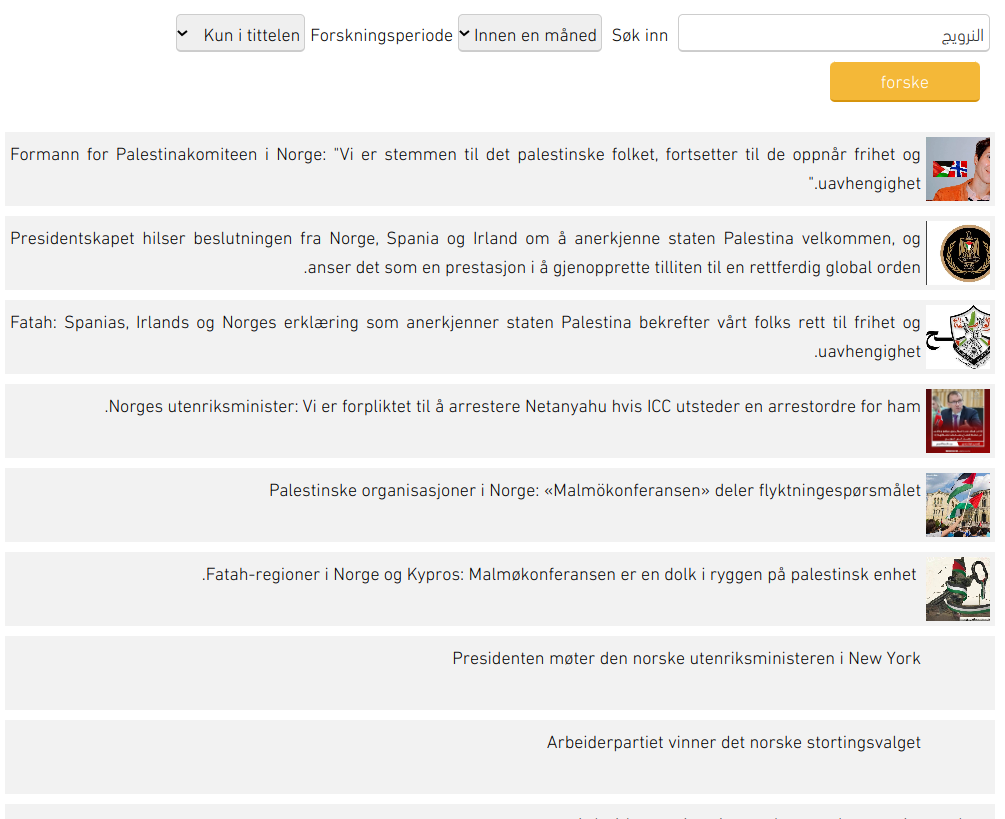Viewport: 1005px width, 819px height.
Task: Expand the 'Kun i tittelen' dropdown
Action: 240,34
